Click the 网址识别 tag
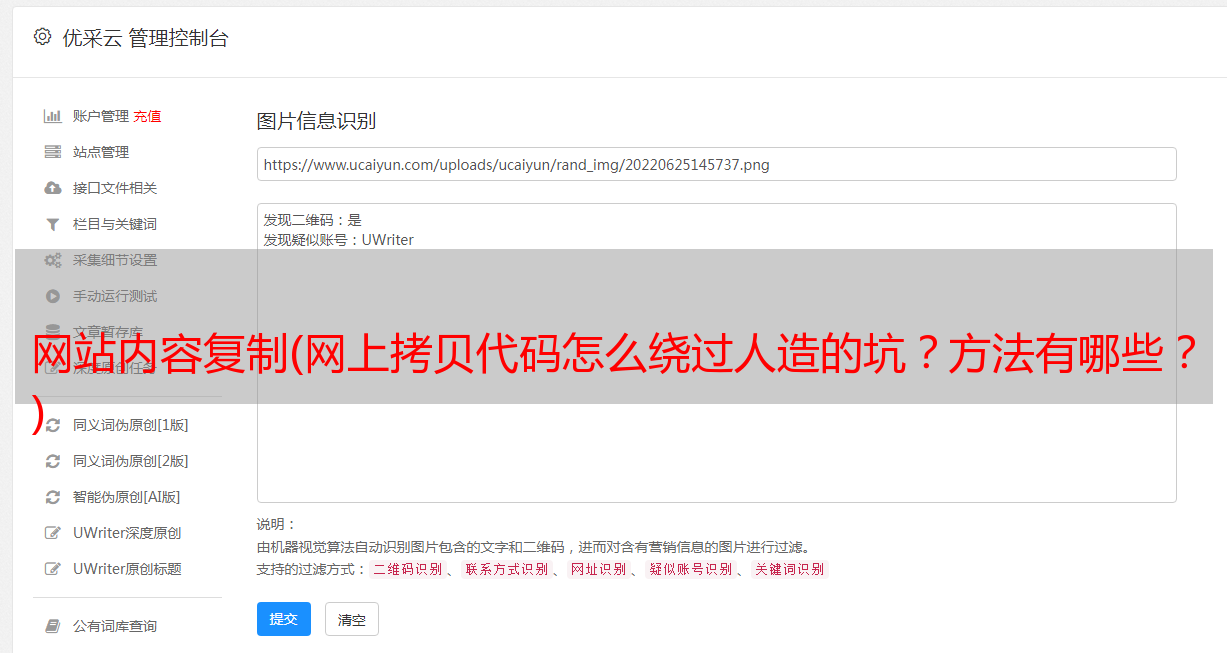The image size is (1227, 653). coord(598,569)
